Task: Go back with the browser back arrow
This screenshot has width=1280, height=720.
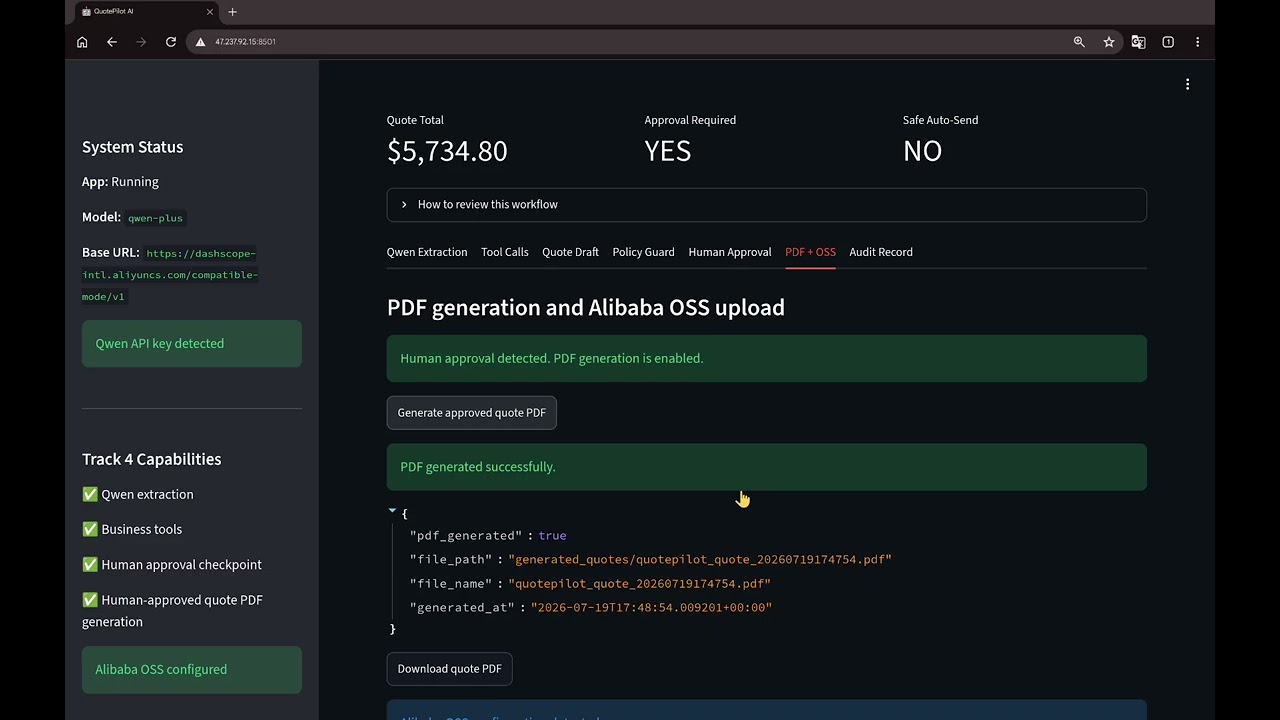Action: tap(112, 42)
